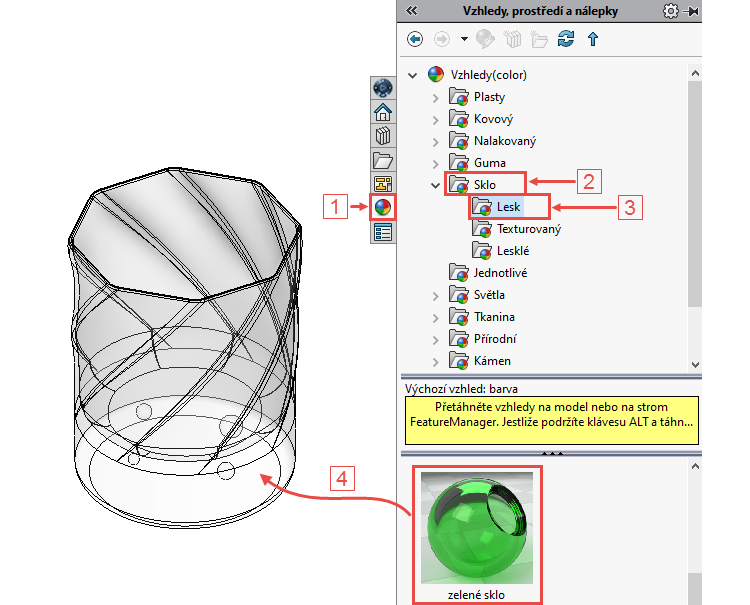Screen dimensions: 750x605
Task: Go back with the blue arrow button
Action: (x=415, y=39)
